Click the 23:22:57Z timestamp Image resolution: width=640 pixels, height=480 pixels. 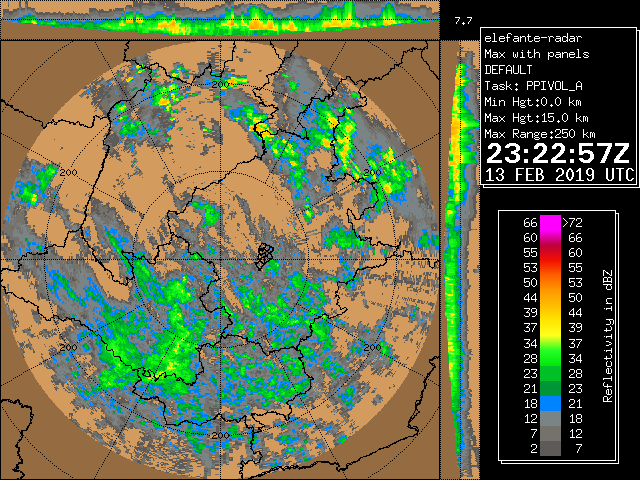557,154
